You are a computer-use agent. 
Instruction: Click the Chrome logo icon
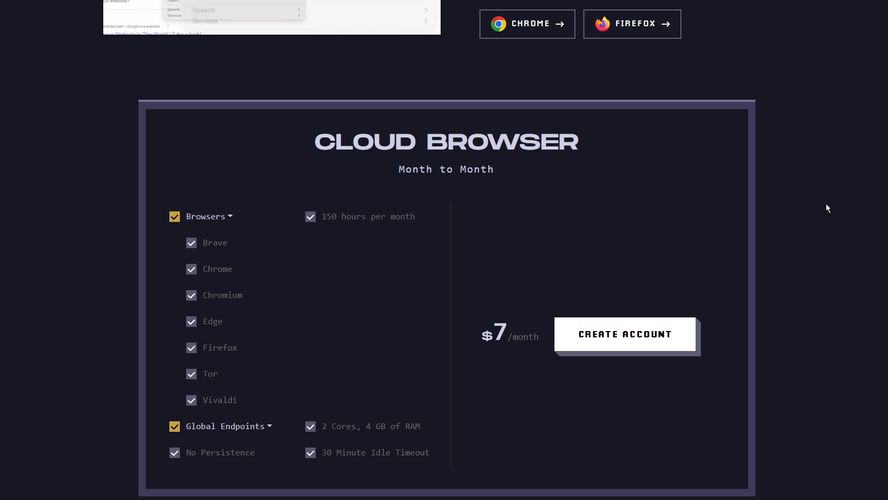click(x=498, y=24)
